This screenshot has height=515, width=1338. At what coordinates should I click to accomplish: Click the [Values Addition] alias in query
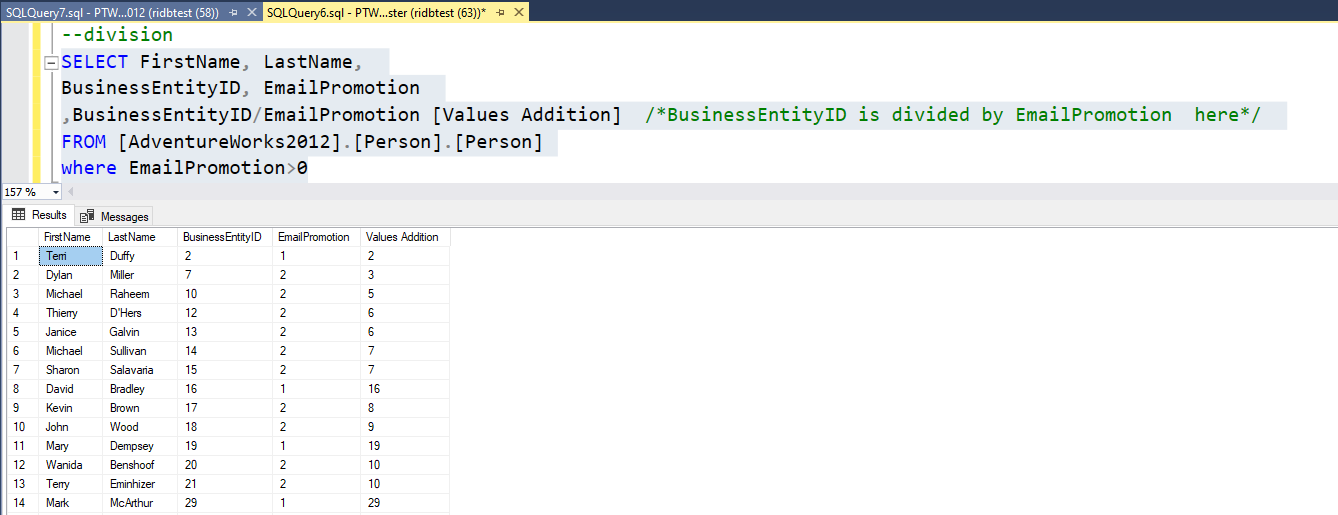527,115
